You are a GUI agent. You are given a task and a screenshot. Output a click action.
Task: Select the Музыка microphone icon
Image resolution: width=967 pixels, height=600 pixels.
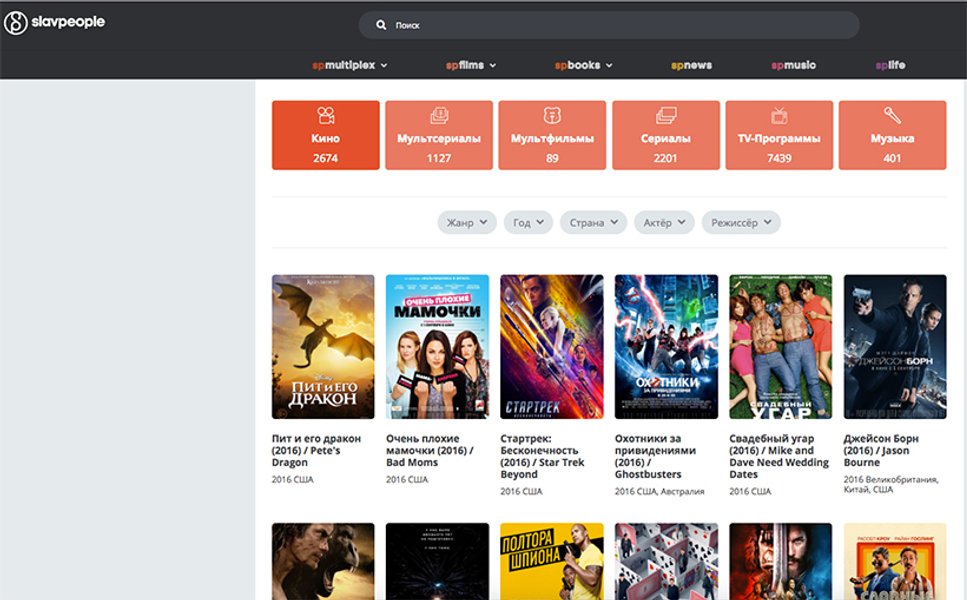click(892, 116)
